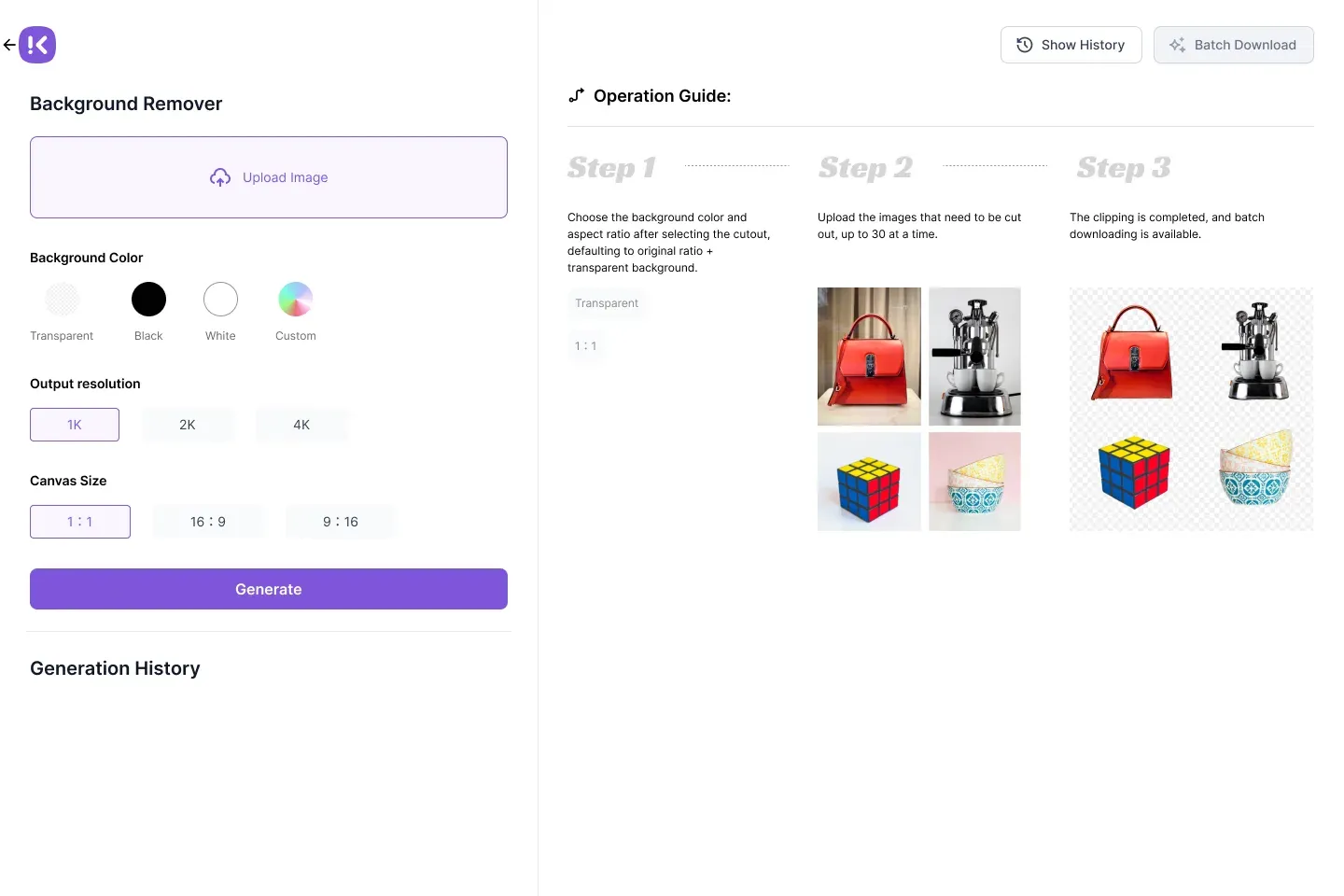
Task: Choose the Black background color
Action: coord(148,300)
